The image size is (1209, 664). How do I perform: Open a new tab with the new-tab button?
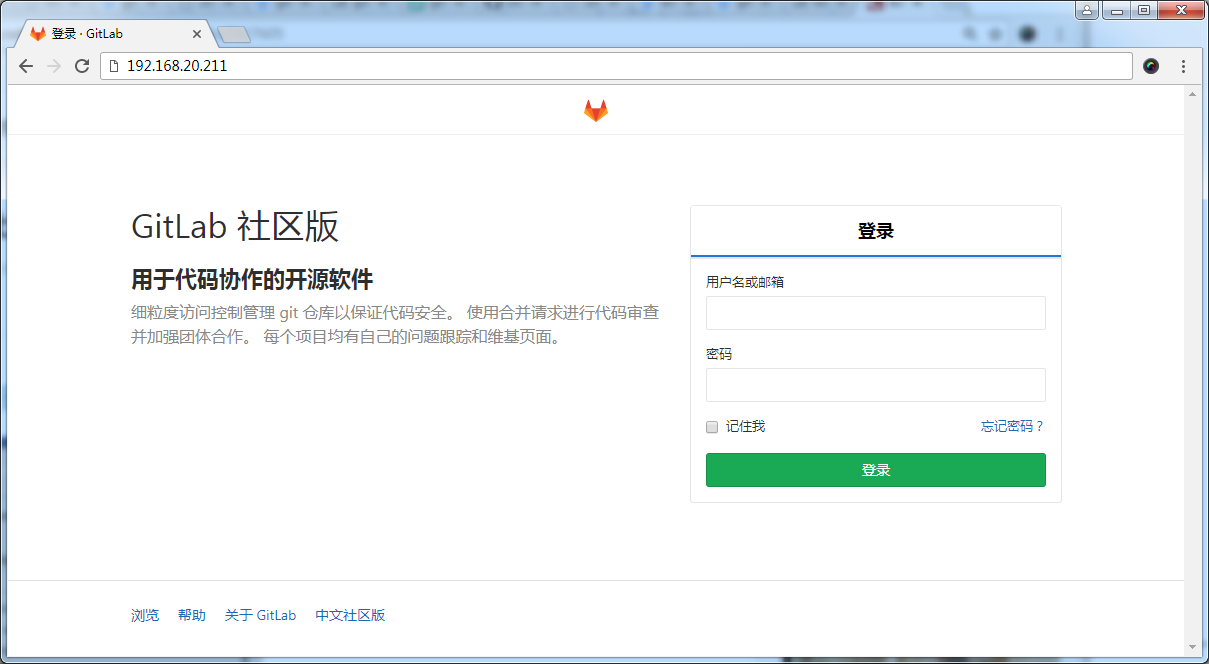tap(234, 35)
